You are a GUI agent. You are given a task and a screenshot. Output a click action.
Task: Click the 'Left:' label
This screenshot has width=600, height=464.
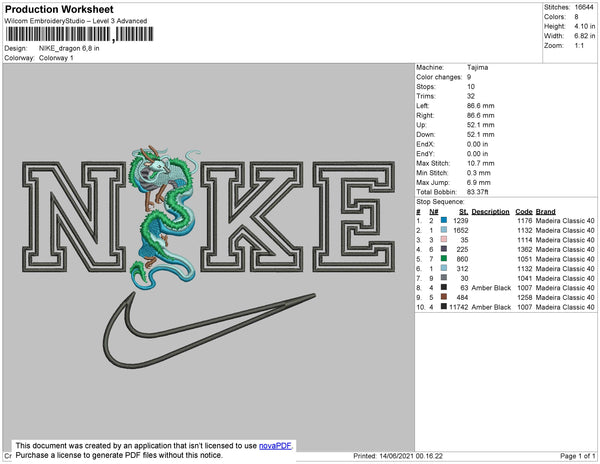tap(422, 106)
